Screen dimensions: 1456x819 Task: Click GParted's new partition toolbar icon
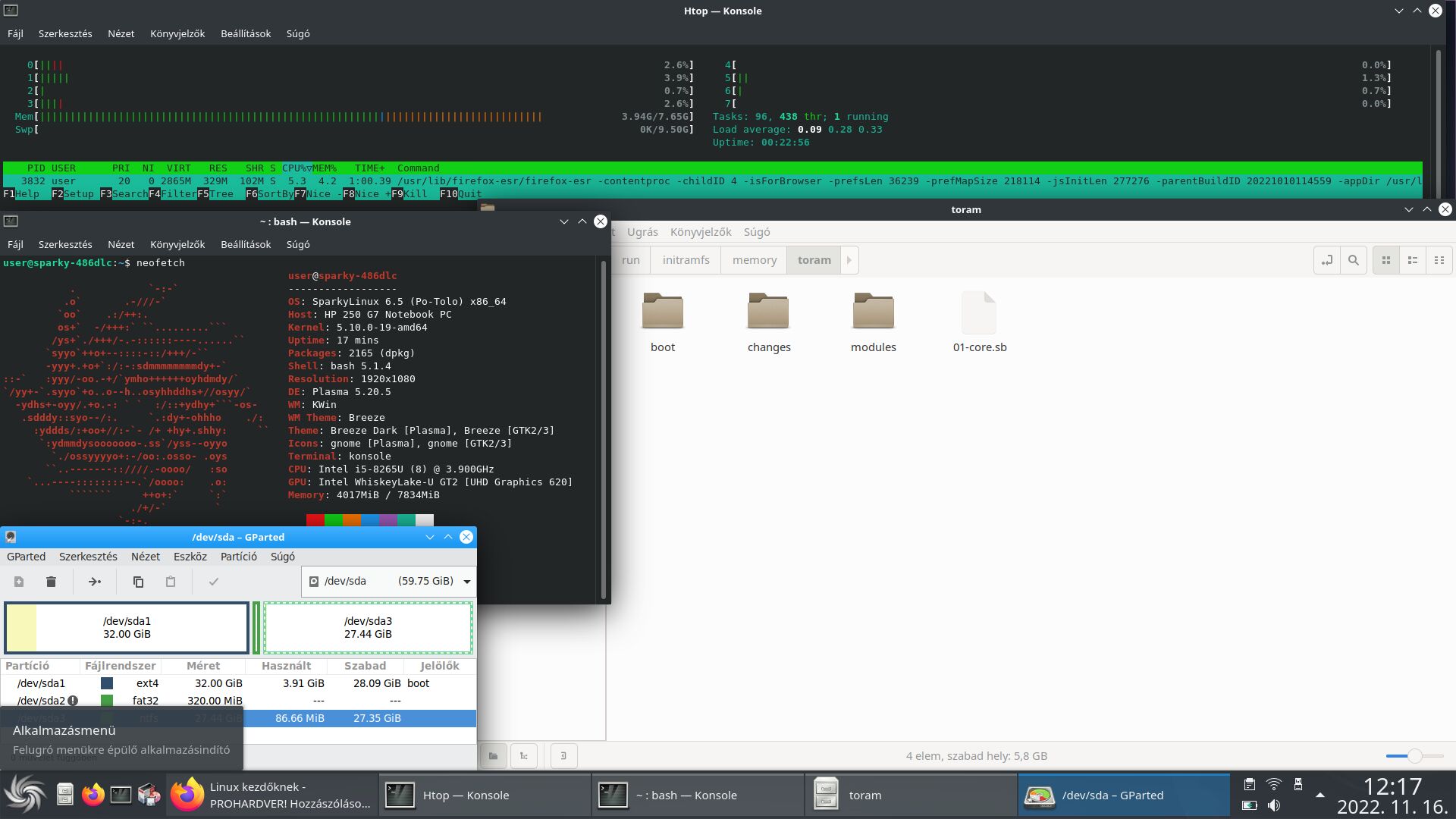[19, 582]
